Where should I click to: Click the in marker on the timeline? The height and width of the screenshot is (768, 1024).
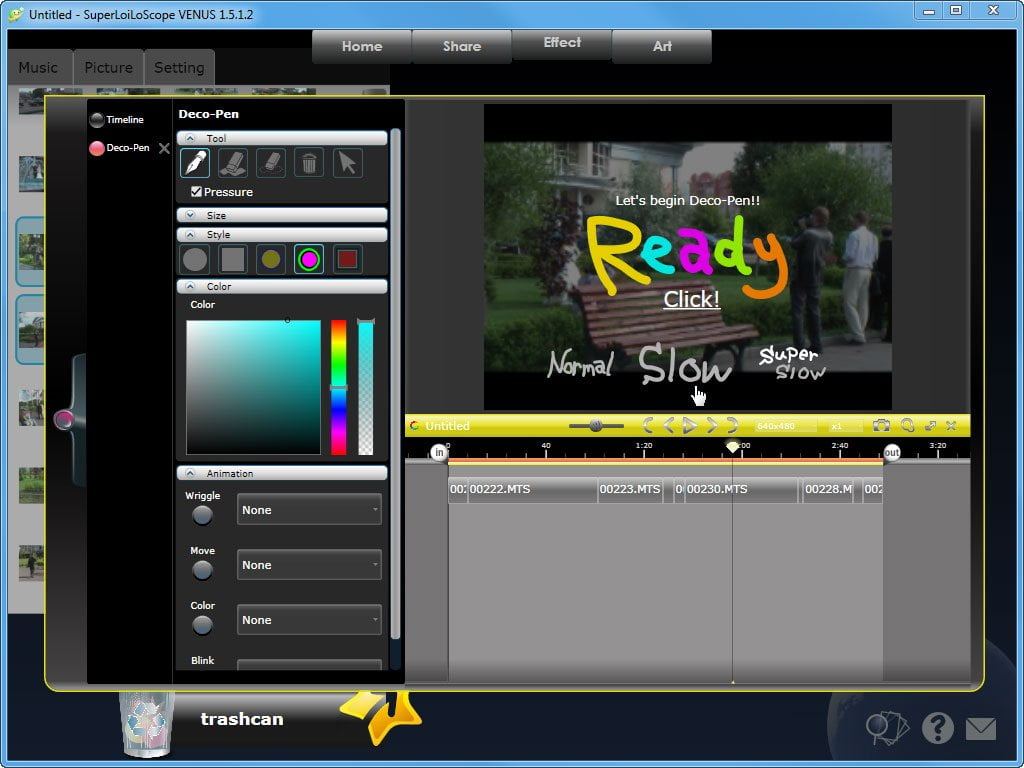coord(439,452)
